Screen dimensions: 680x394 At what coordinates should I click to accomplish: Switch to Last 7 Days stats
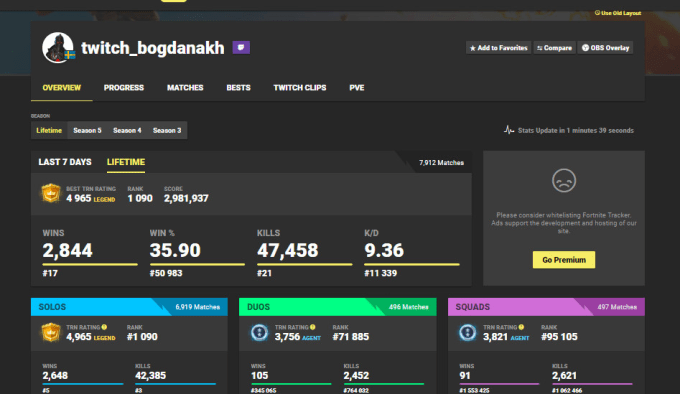65,162
